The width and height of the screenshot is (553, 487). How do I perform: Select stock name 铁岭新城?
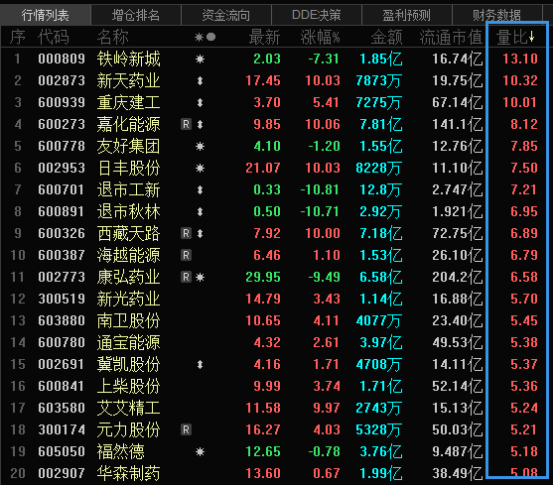129,59
